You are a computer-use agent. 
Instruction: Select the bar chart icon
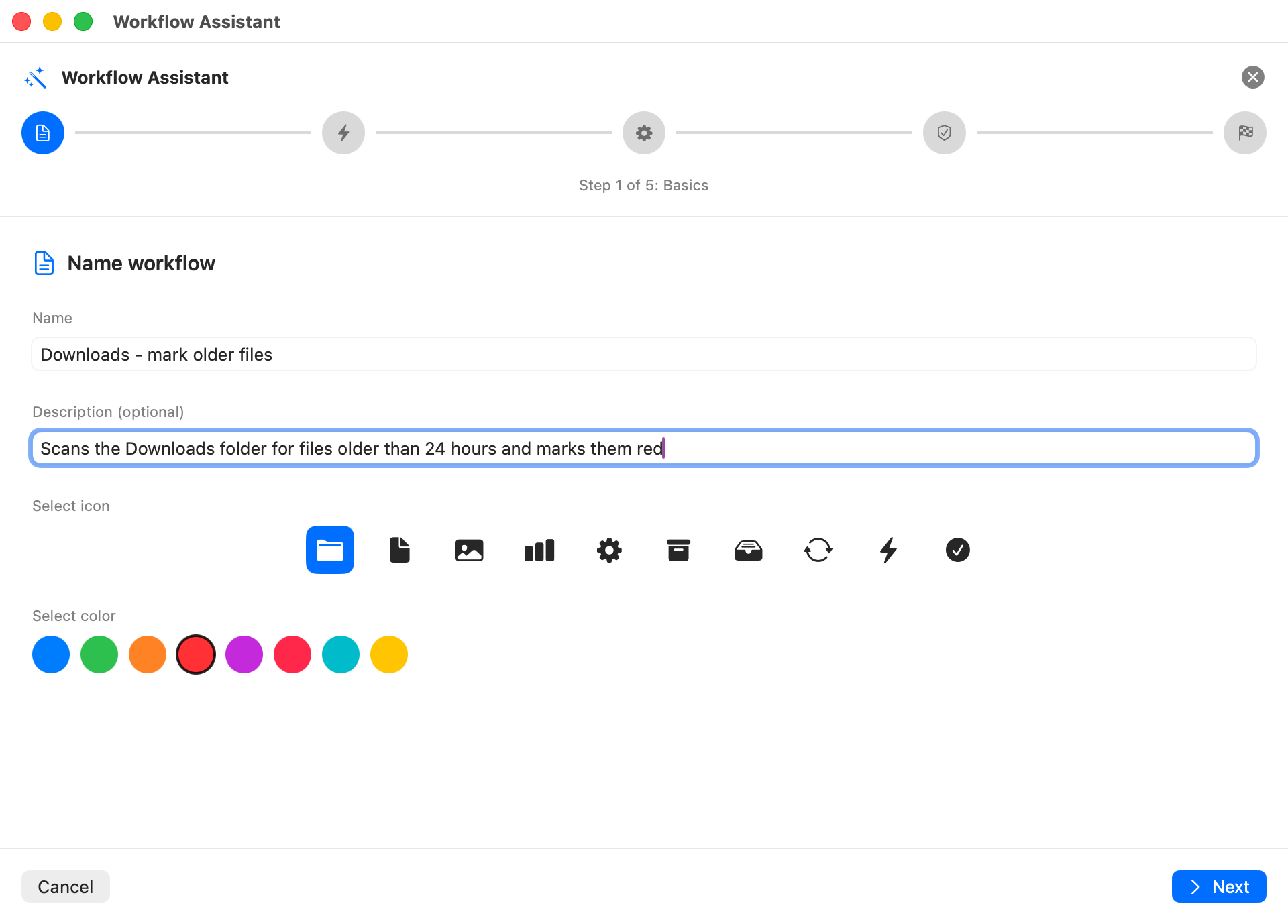pos(539,550)
